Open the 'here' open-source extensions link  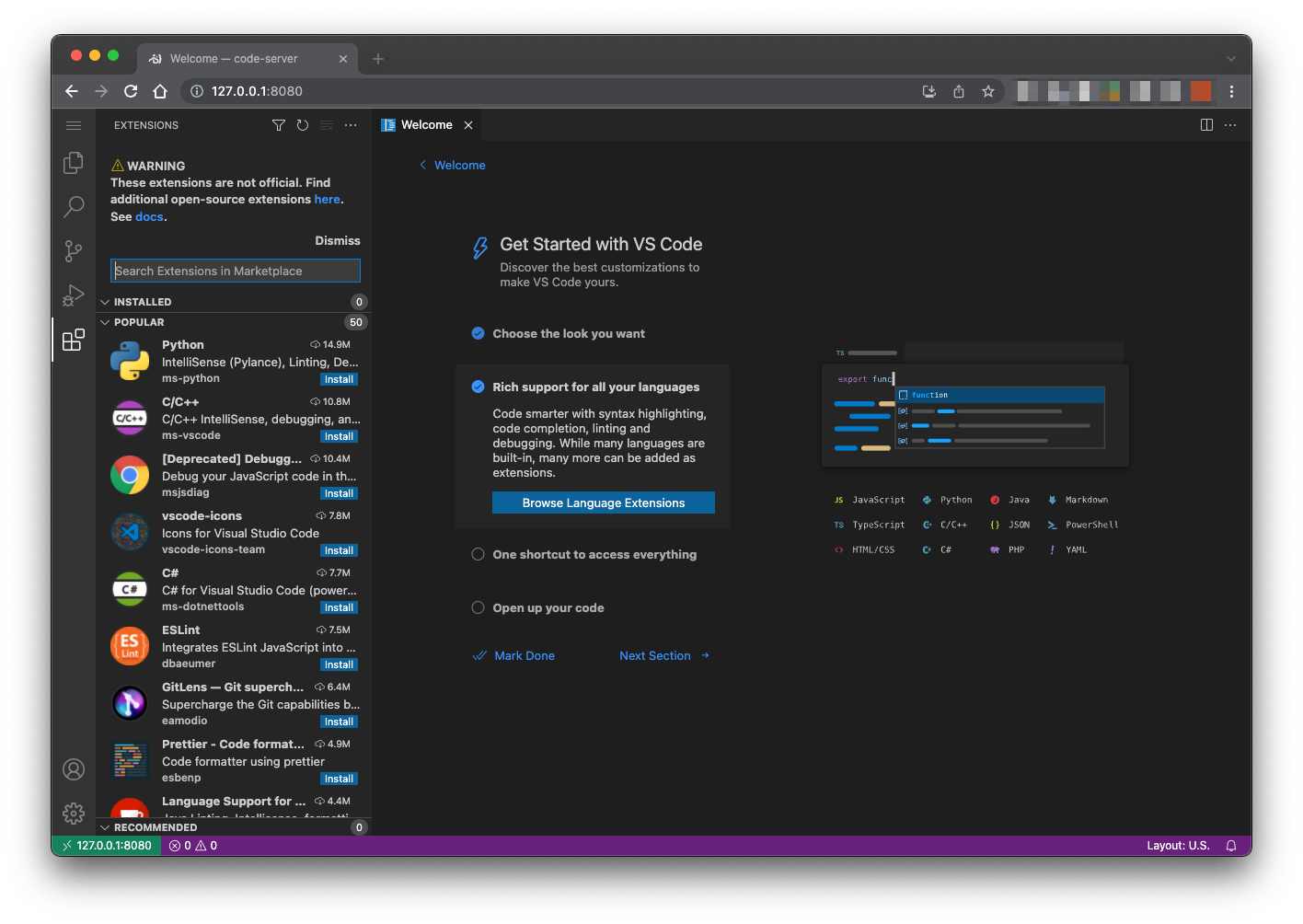(x=328, y=200)
